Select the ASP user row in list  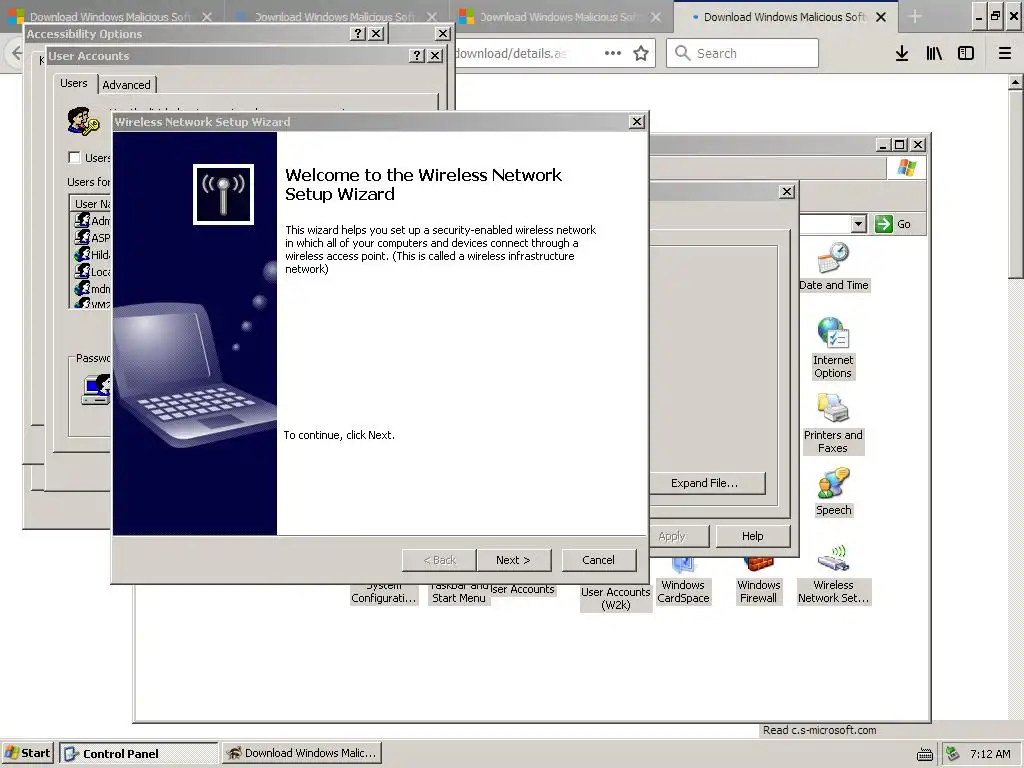tap(91, 238)
